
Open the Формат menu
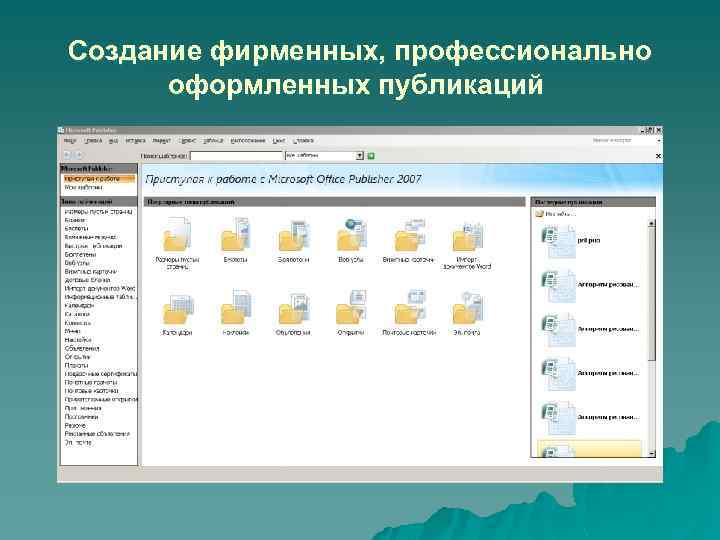click(161, 141)
